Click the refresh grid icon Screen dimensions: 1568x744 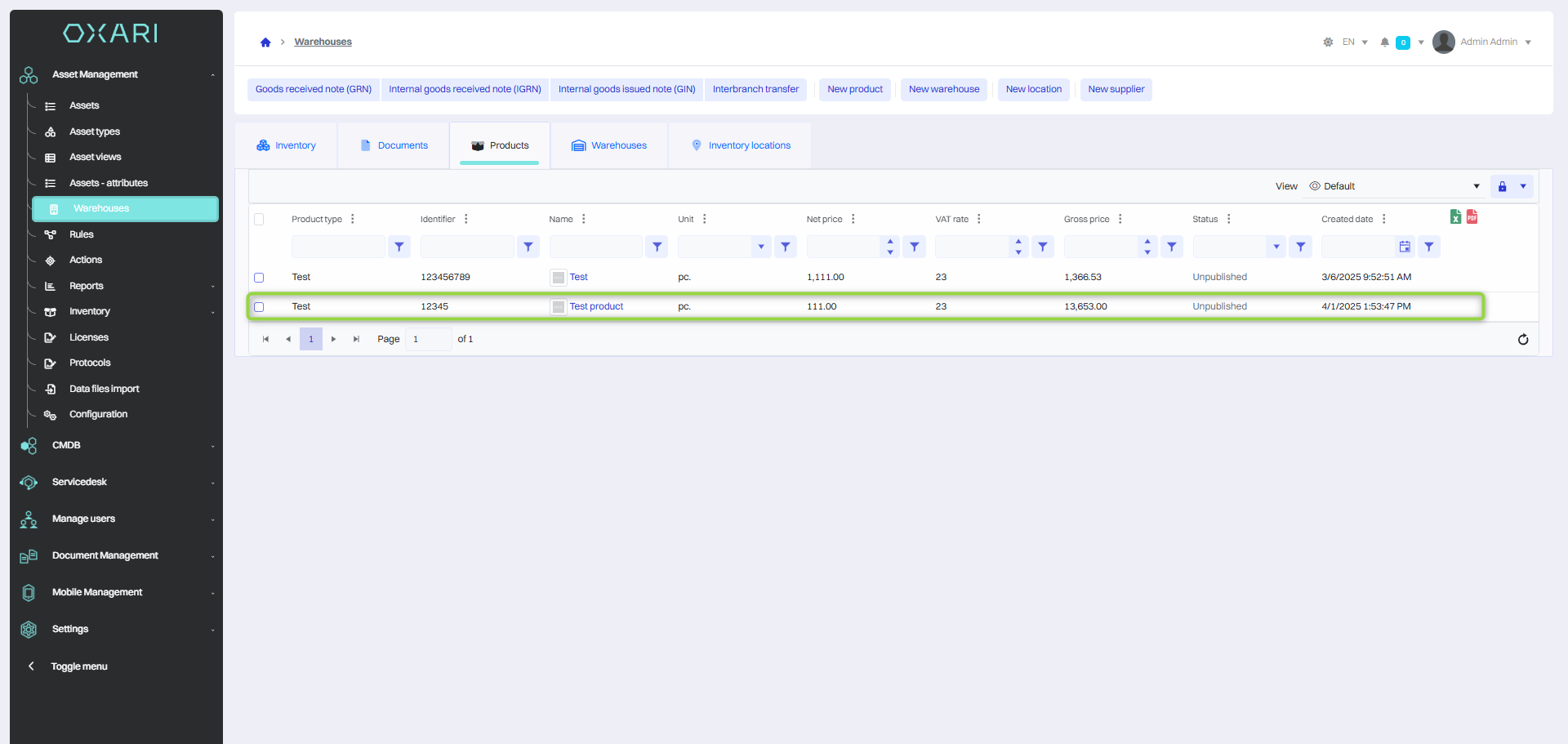click(1522, 340)
